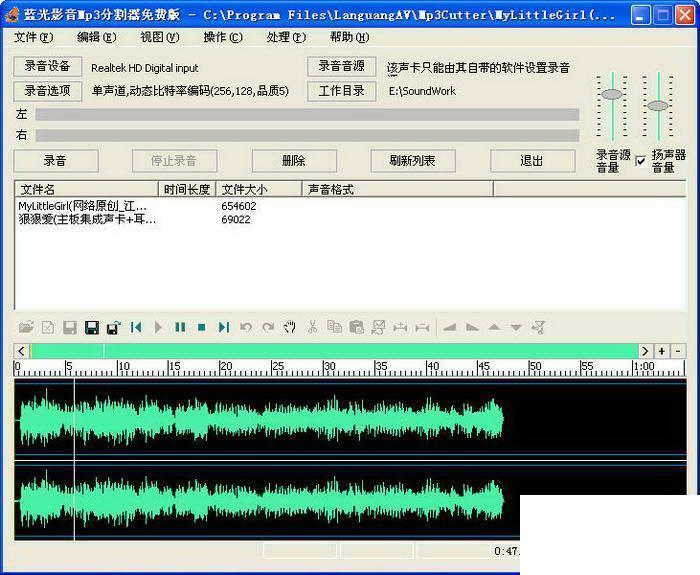This screenshot has height=575, width=700.
Task: Stop playback with the square icon
Action: point(202,328)
